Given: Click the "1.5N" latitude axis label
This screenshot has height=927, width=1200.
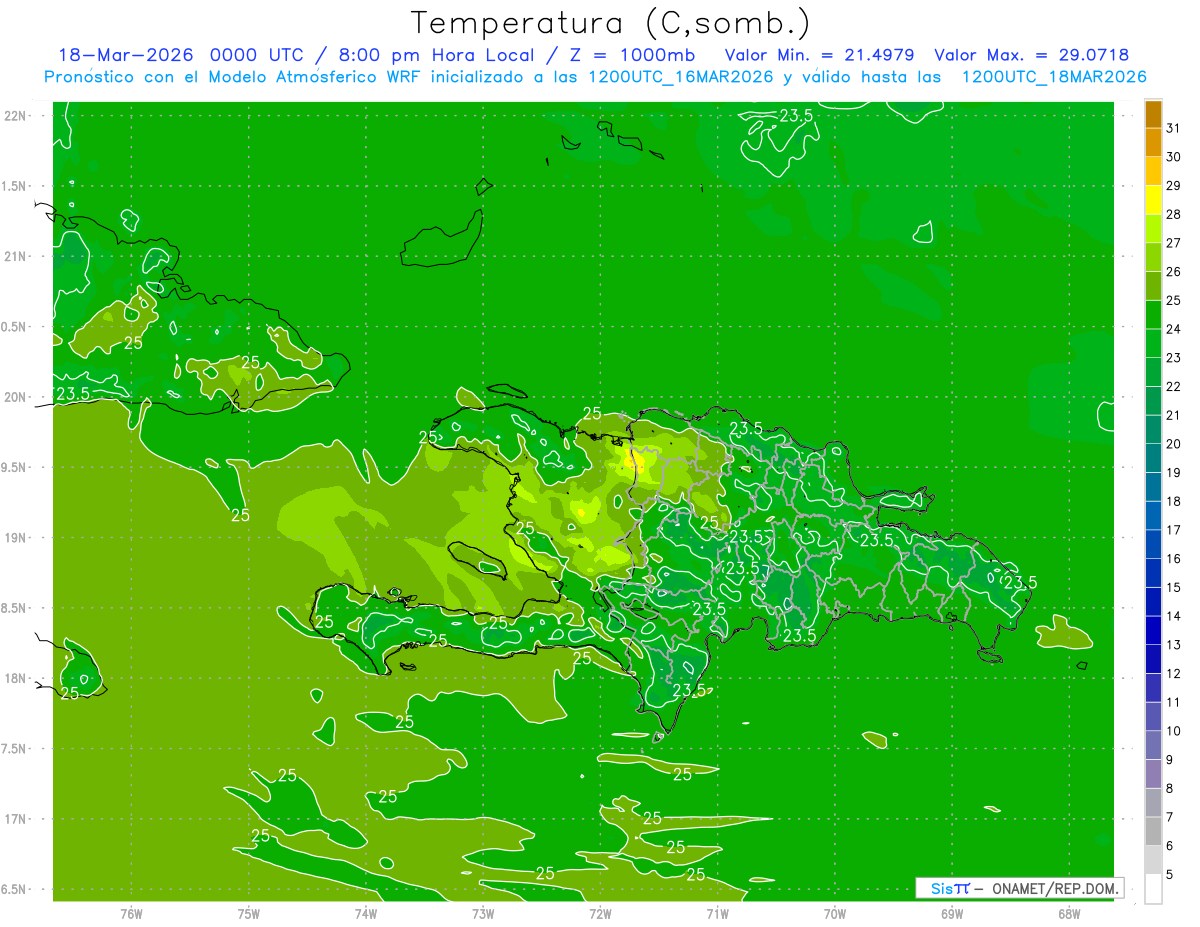Looking at the screenshot, I should (15, 186).
